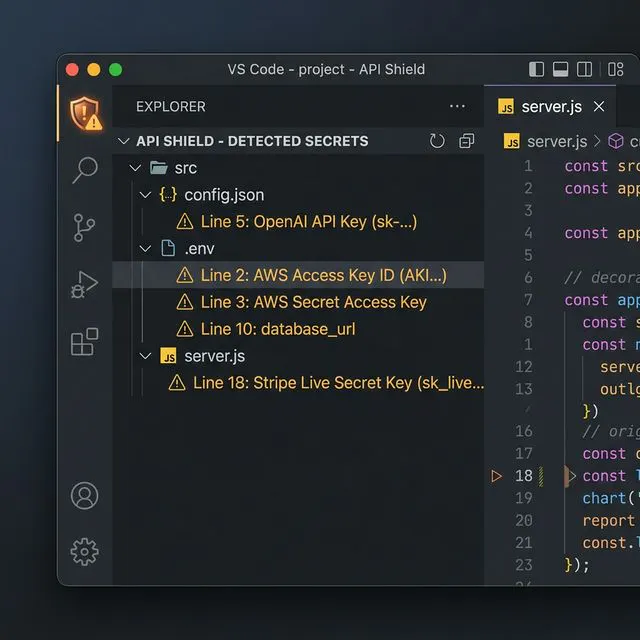Click the debug arrow in line 18 gutter

click(x=496, y=476)
